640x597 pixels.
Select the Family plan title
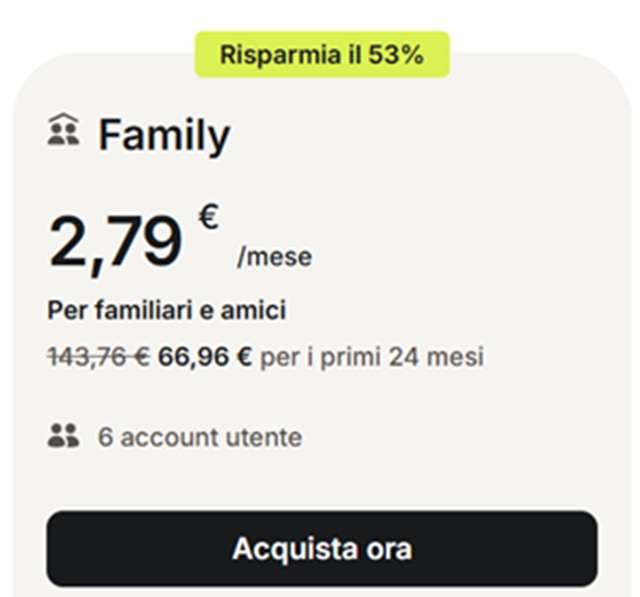[164, 135]
